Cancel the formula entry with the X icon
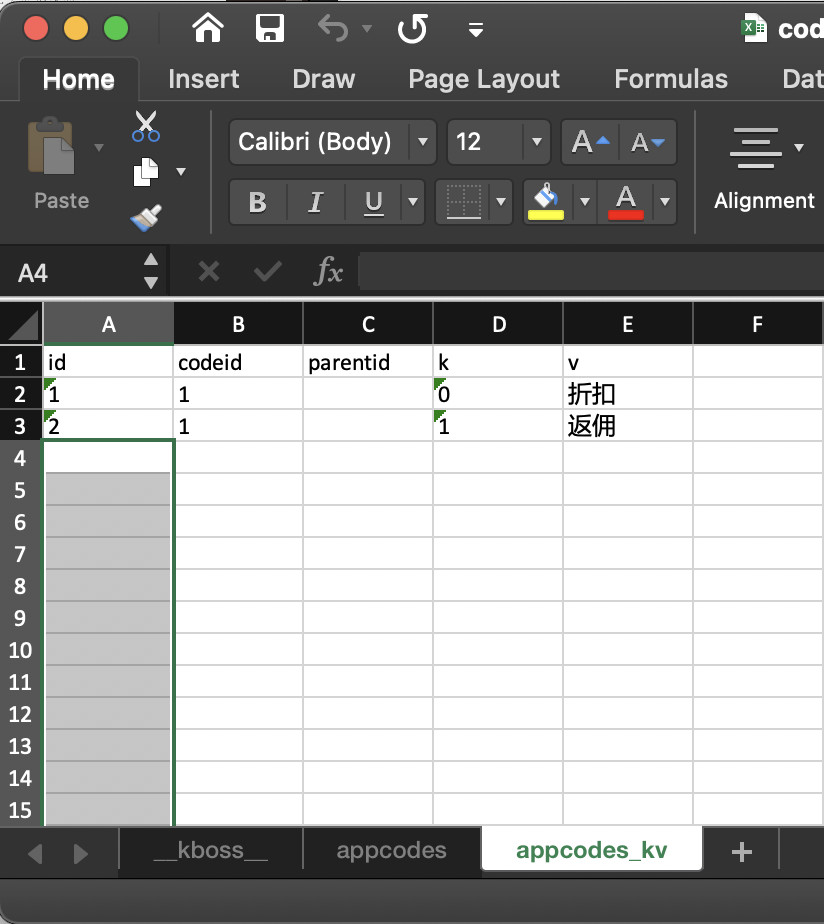Viewport: 824px width, 924px height. pyautogui.click(x=209, y=272)
